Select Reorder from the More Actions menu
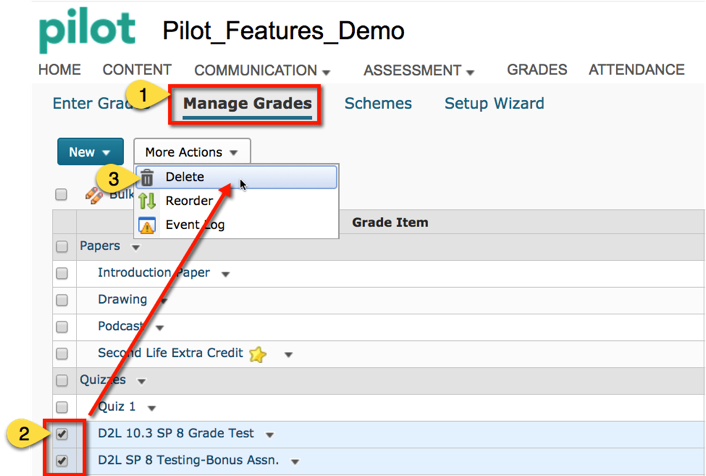Viewport: 706px width, 476px height. pos(189,201)
